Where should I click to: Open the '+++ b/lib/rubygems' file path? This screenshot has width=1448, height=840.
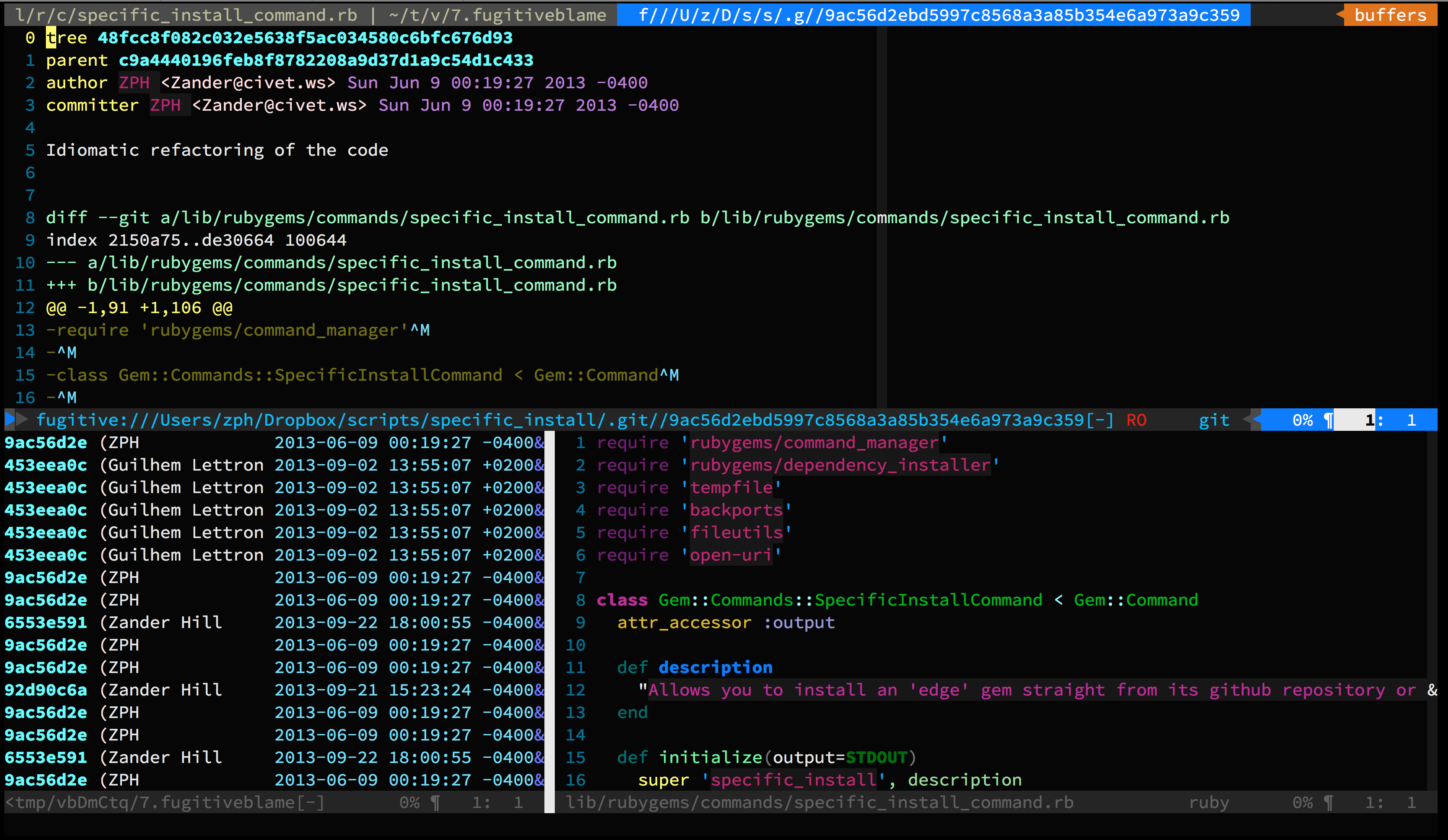[x=331, y=285]
